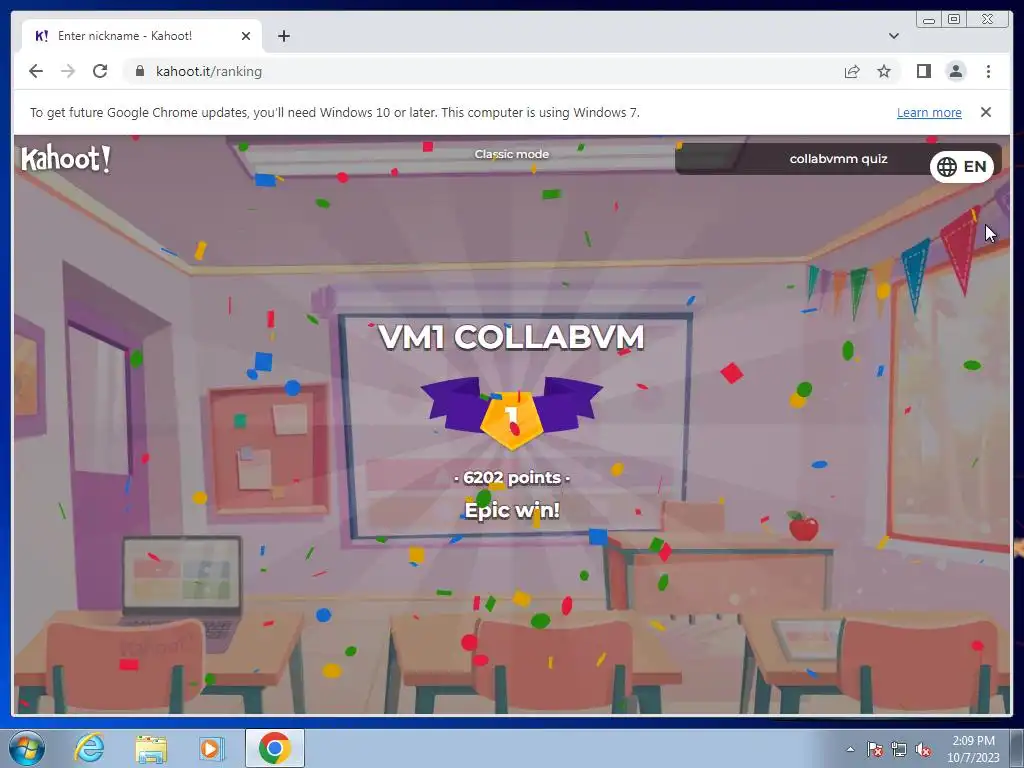Click the Kahoot! logo
This screenshot has height=768, width=1024.
66,159
